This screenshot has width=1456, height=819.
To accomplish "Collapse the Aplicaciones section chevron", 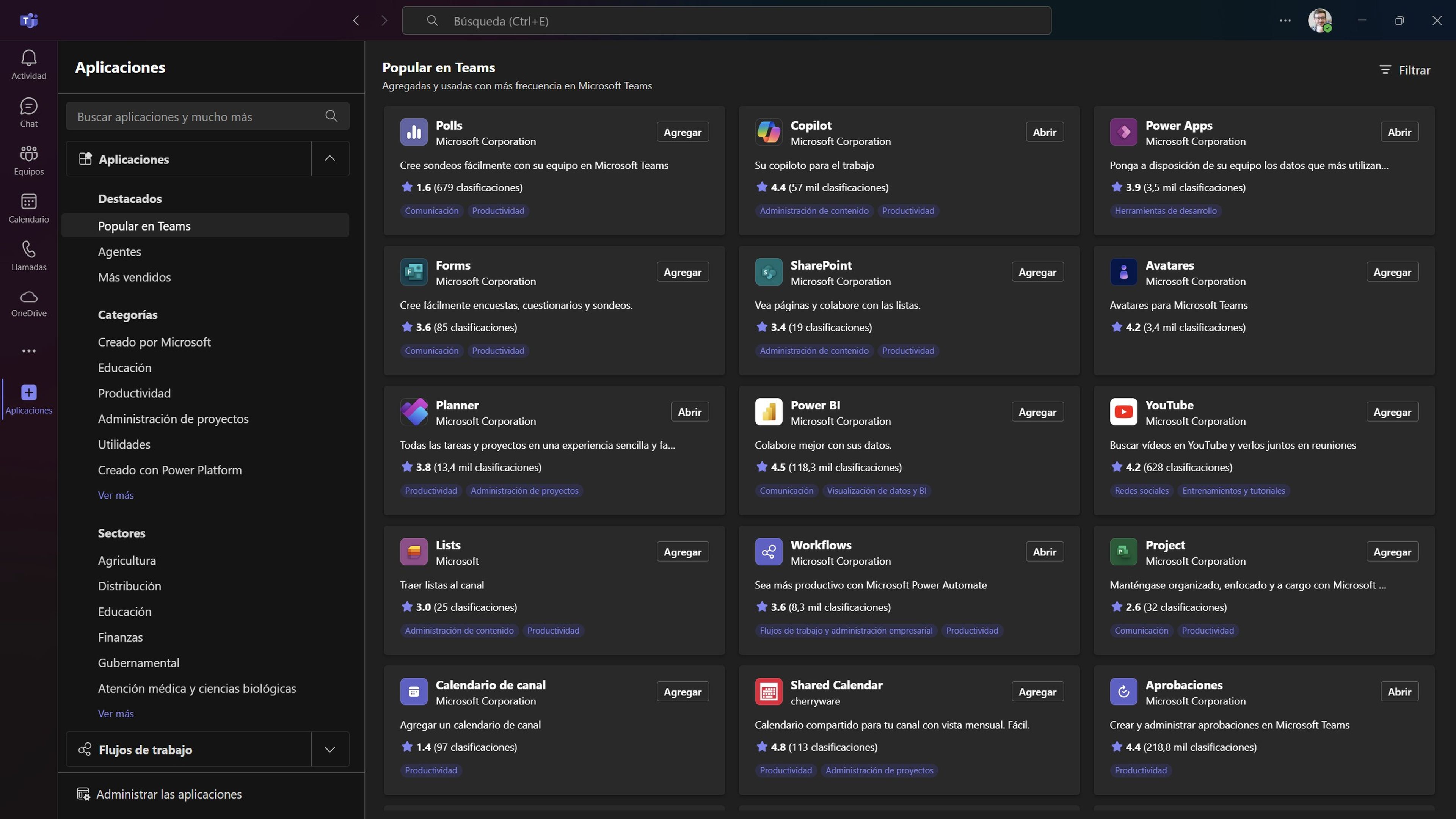I will (330, 159).
